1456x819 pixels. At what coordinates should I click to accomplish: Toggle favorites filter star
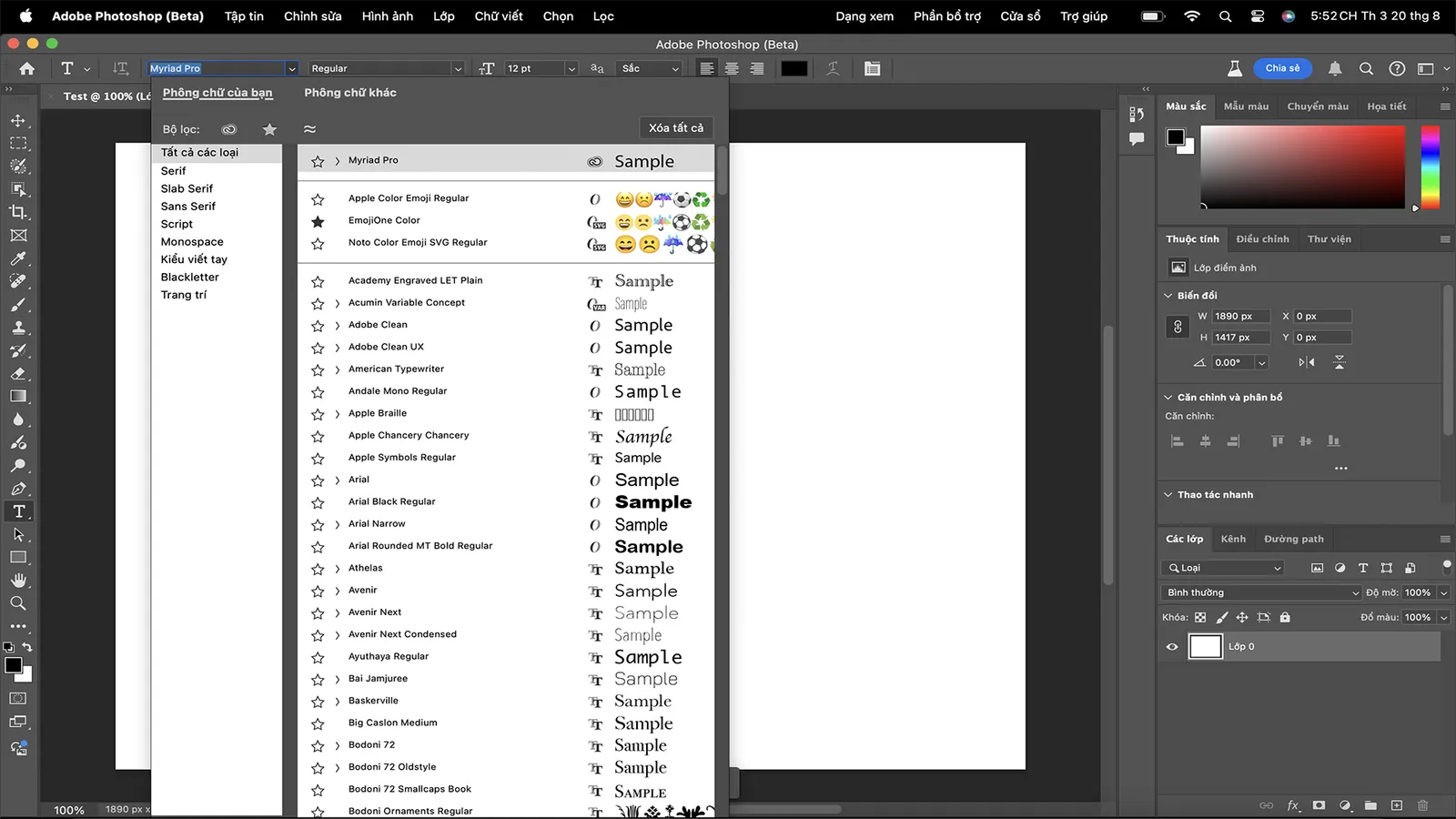coord(269,129)
